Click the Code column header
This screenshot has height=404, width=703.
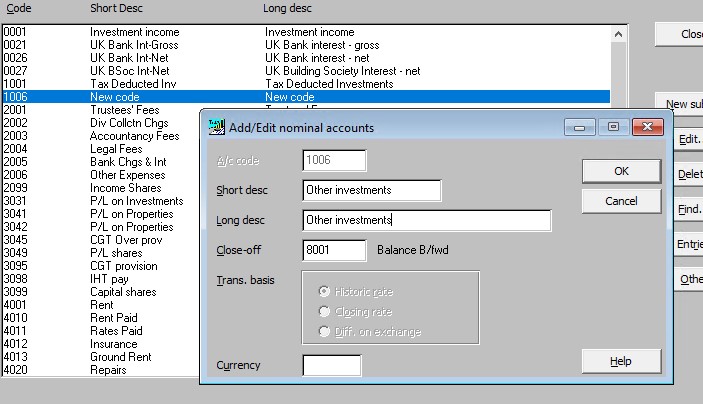pos(18,8)
